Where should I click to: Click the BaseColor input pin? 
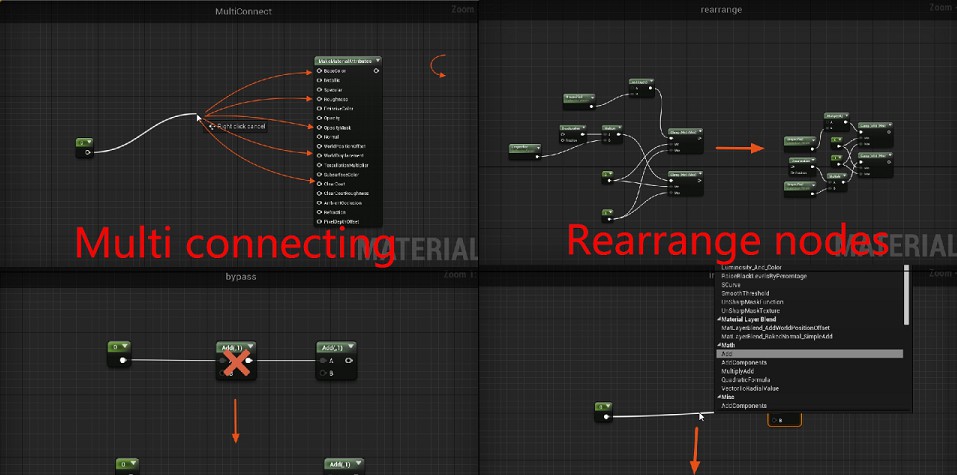[x=319, y=71]
